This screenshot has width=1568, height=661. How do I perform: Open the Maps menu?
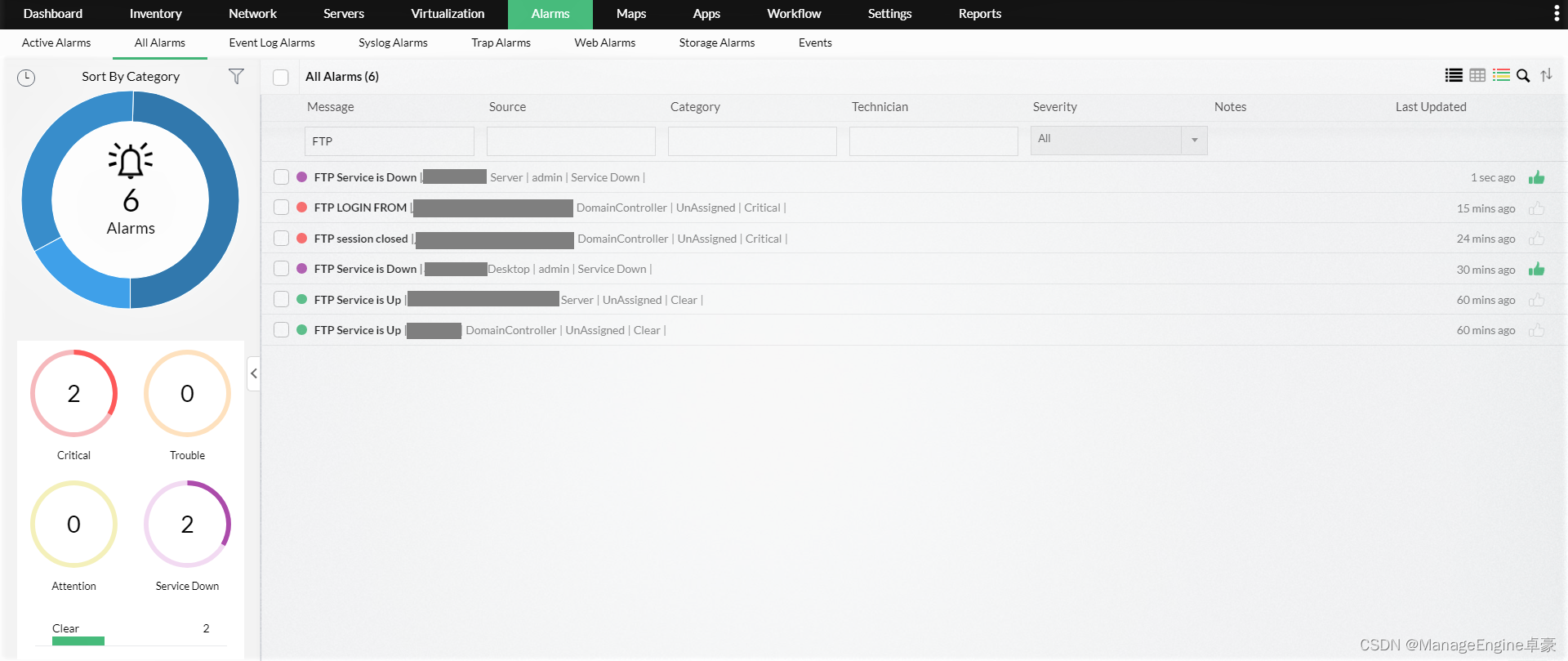point(631,14)
